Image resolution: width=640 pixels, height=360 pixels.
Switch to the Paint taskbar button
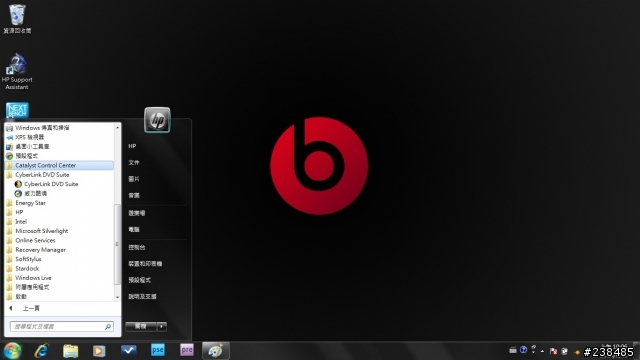click(x=215, y=351)
